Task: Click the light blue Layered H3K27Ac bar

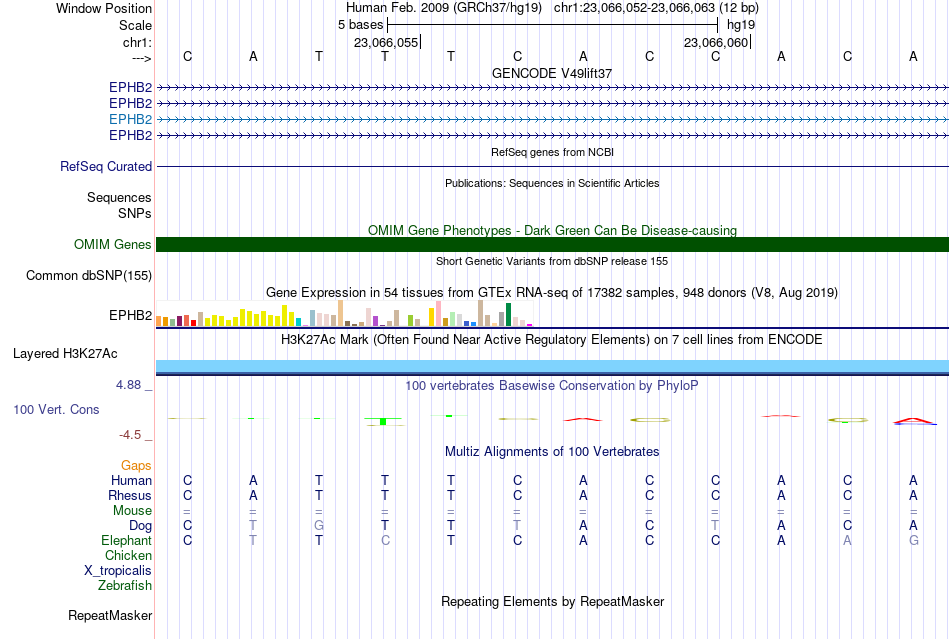Action: [x=552, y=366]
